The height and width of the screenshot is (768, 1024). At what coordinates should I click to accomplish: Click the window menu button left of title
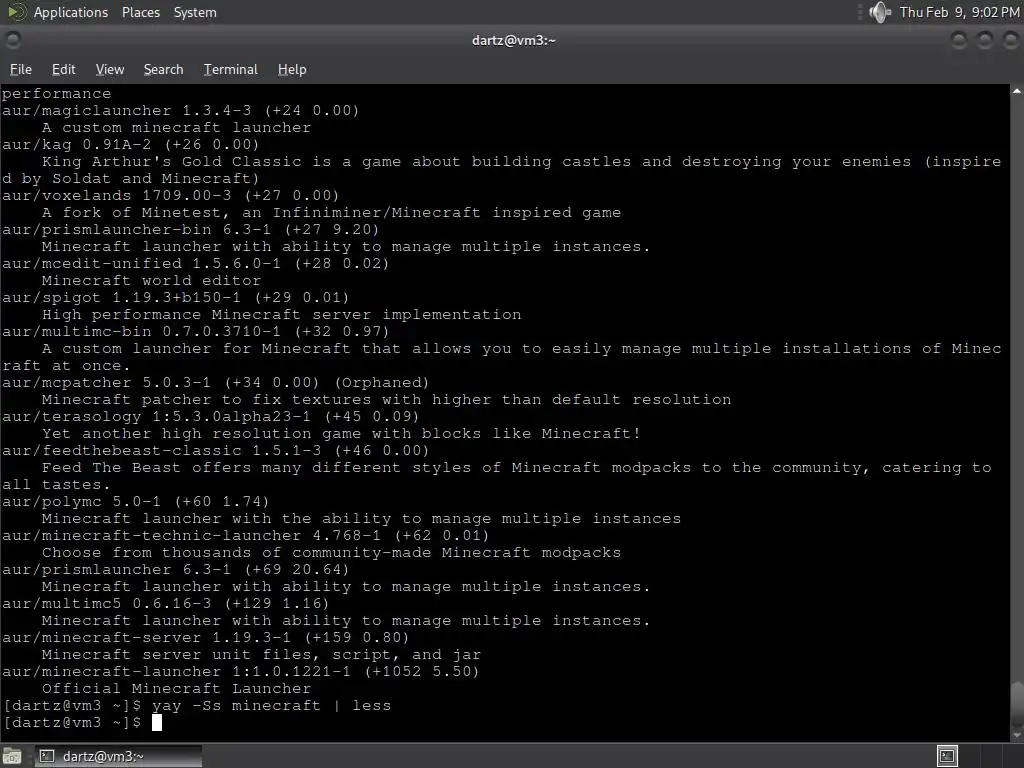13,40
